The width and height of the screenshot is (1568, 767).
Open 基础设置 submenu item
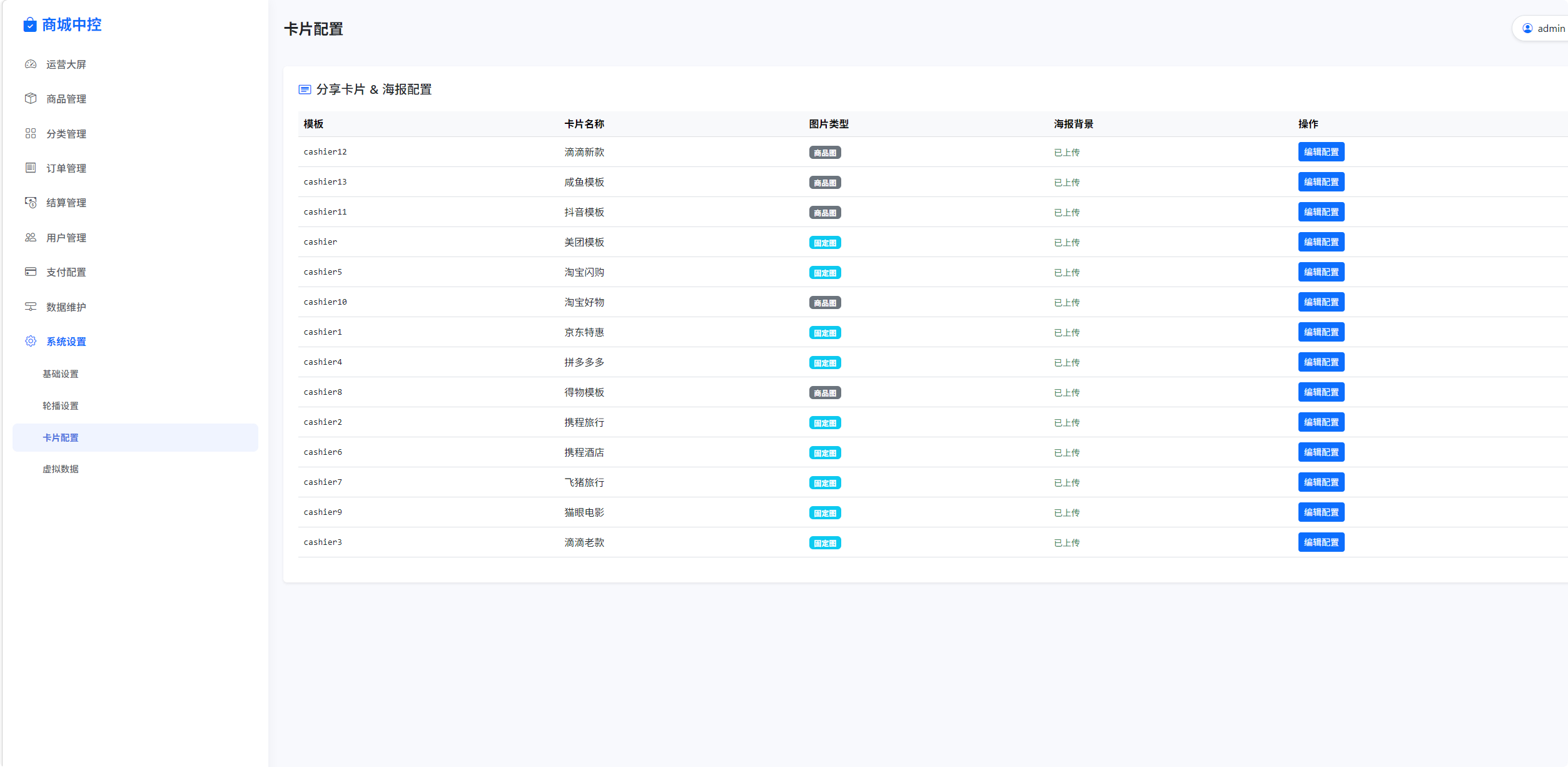click(61, 374)
